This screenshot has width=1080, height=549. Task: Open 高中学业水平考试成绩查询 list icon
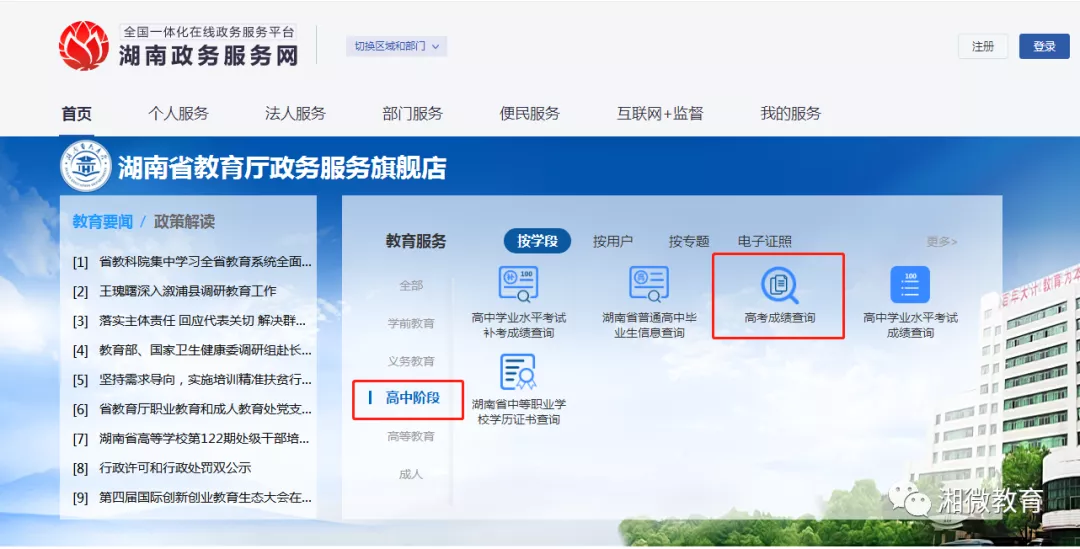pyautogui.click(x=909, y=285)
